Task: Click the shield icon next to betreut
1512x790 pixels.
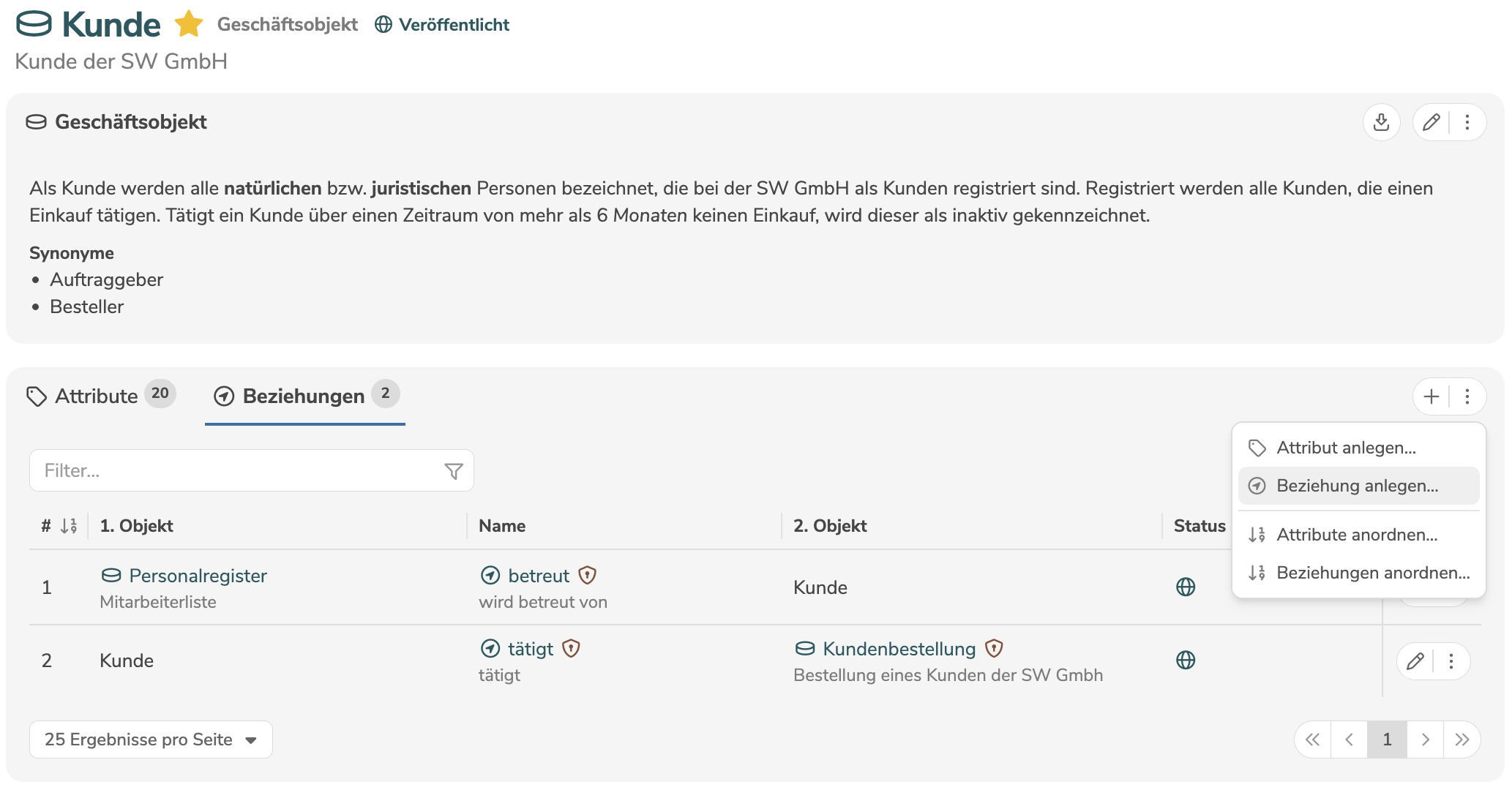Action: [587, 576]
